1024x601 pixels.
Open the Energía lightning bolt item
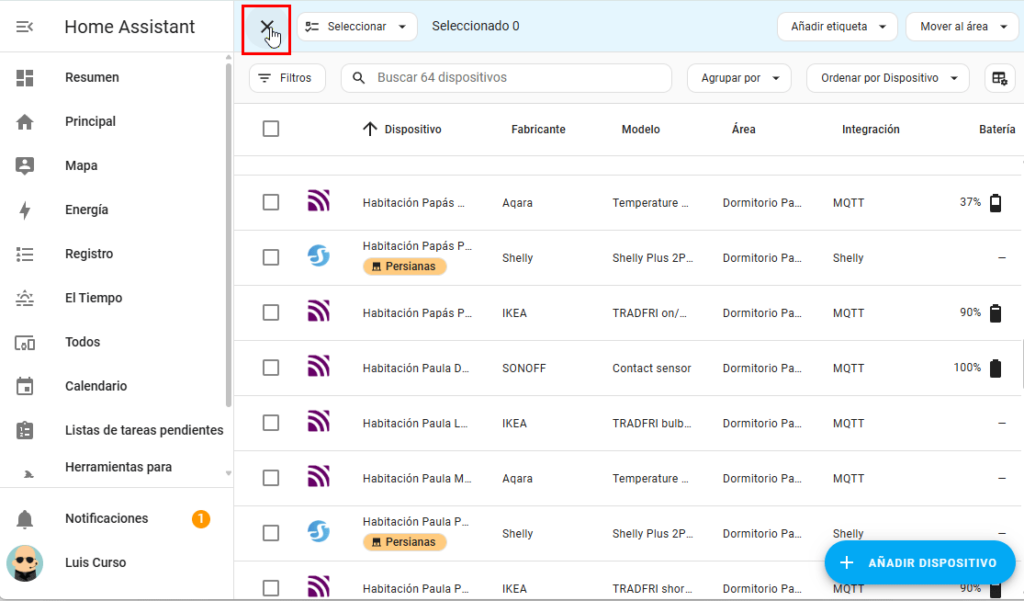tap(25, 210)
